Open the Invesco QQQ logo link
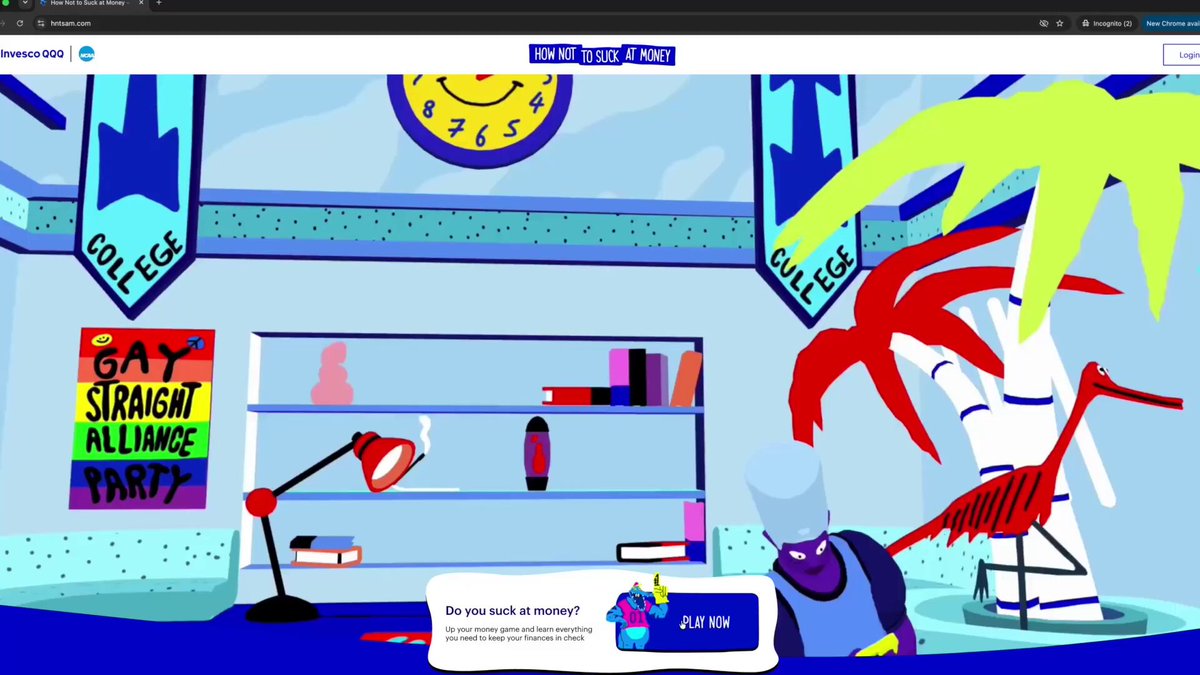This screenshot has height=675, width=1200. 32,54
